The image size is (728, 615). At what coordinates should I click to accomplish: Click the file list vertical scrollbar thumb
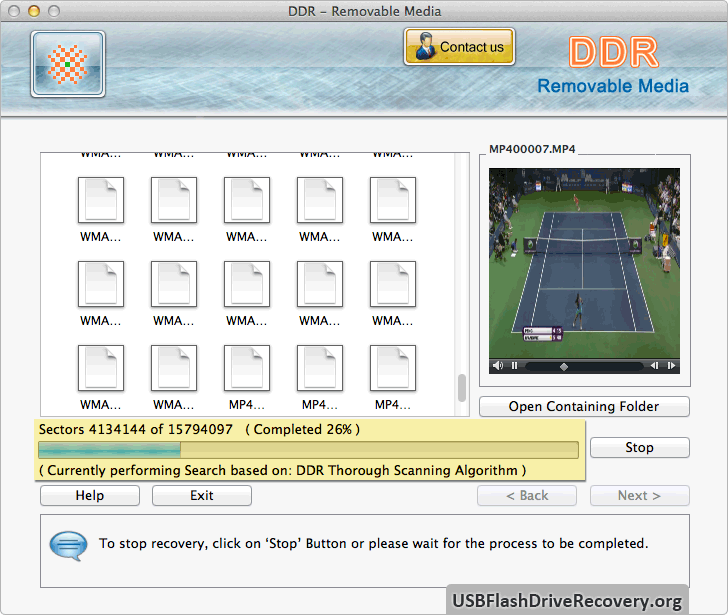[462, 388]
